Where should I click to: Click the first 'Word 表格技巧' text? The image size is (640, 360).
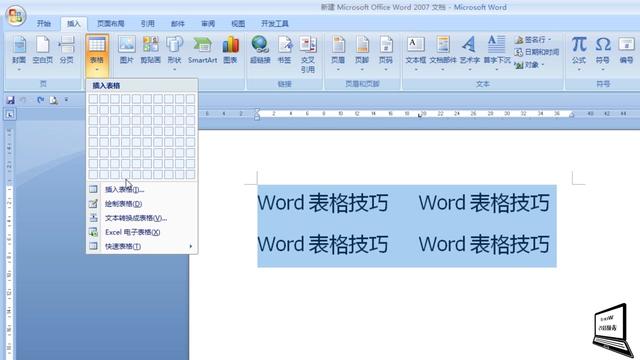323,203
